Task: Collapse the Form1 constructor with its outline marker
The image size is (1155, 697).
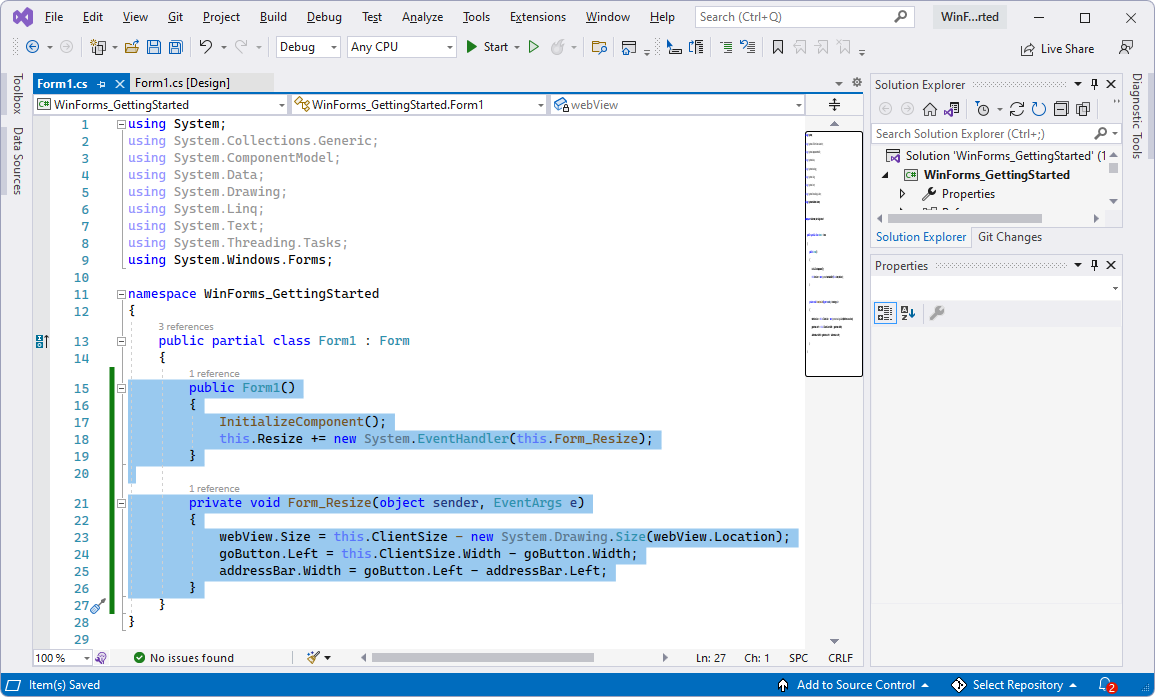Action: tap(120, 388)
